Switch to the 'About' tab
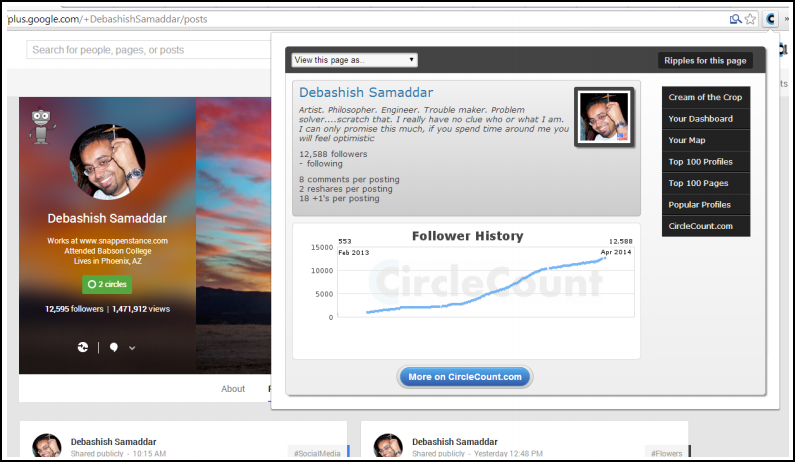The height and width of the screenshot is (462, 795). pos(233,389)
